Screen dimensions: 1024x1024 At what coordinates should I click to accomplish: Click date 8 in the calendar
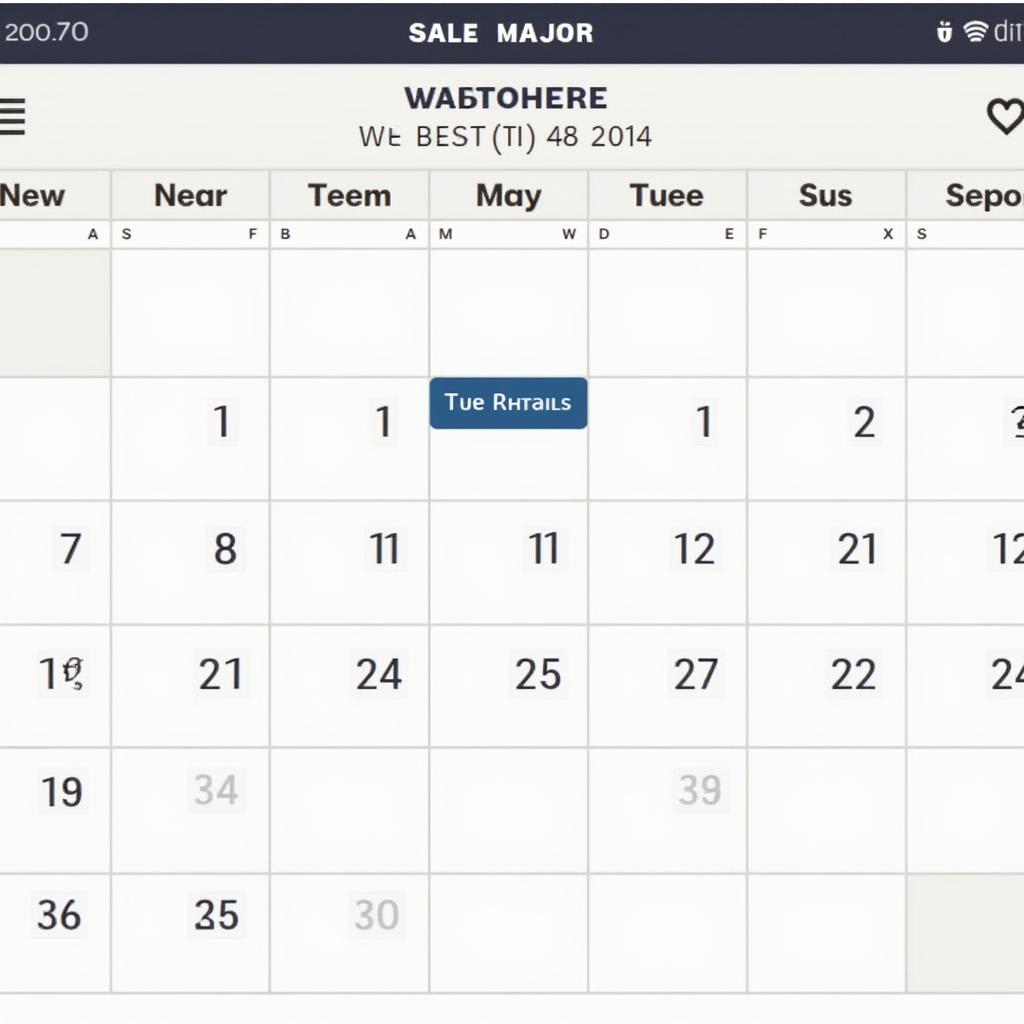tap(225, 549)
